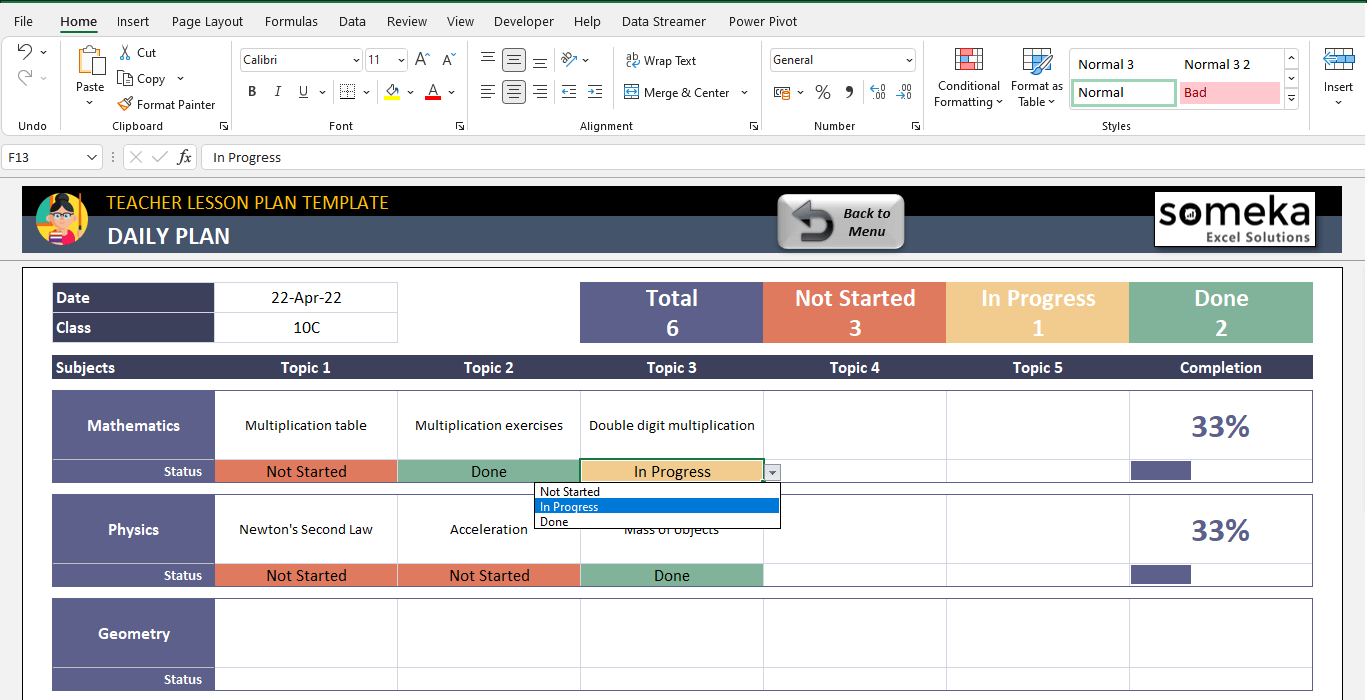
Task: Open the General number format dropdown
Action: tap(908, 61)
